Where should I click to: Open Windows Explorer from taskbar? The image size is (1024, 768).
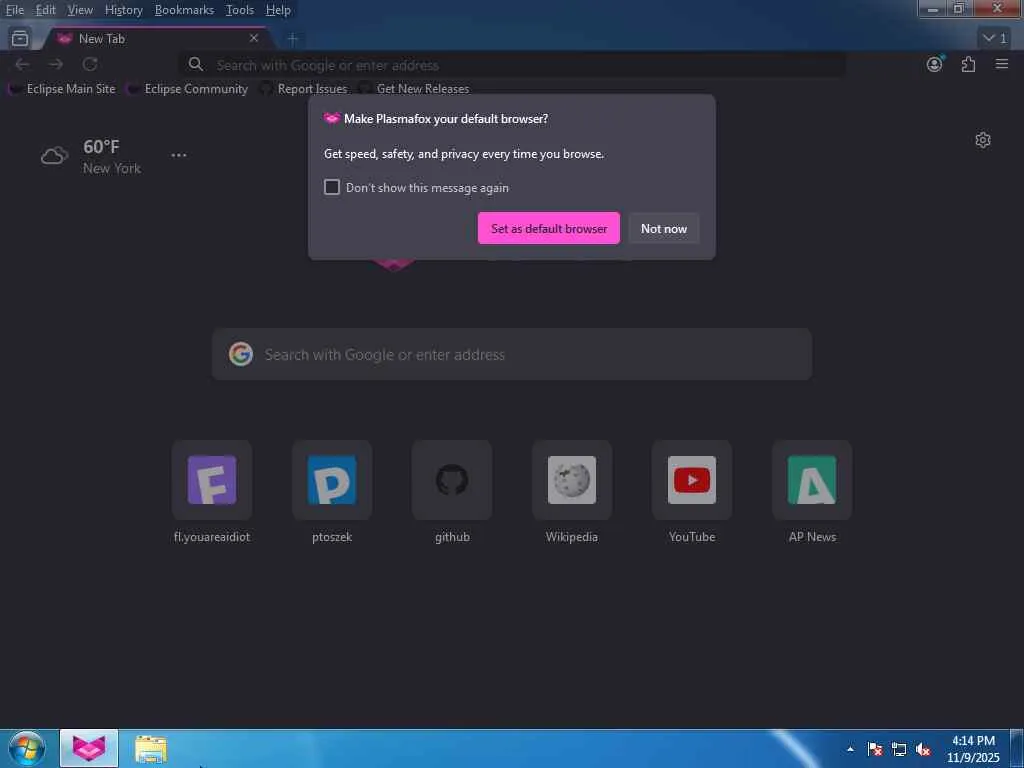coord(151,749)
